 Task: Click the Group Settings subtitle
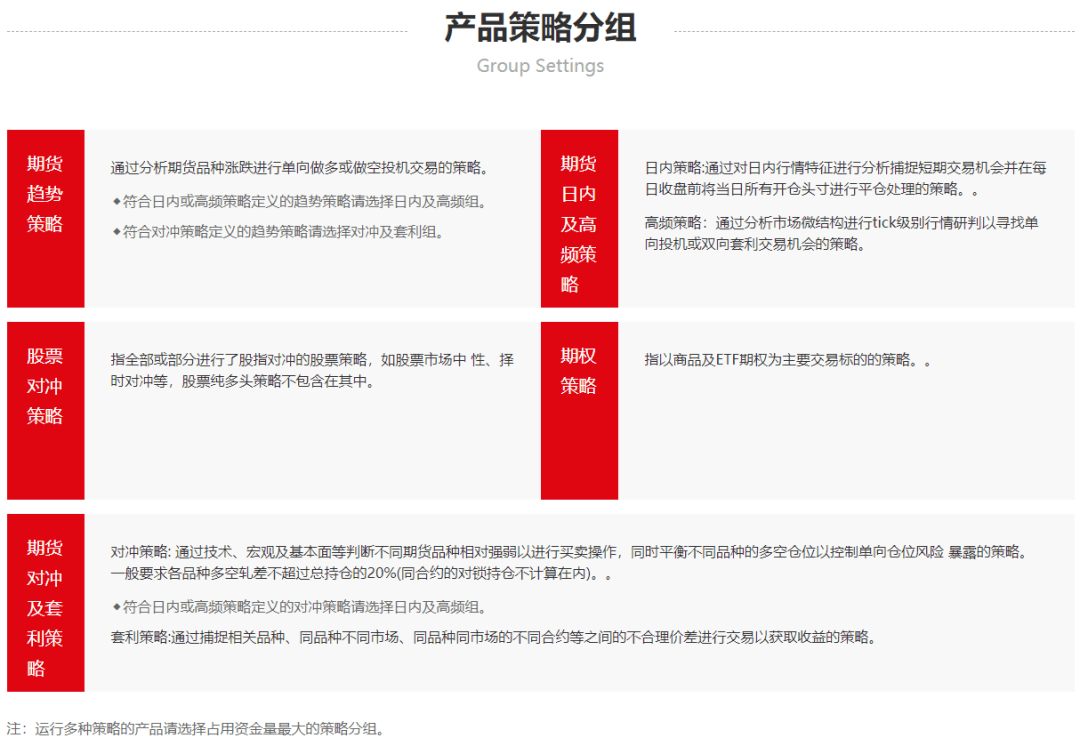(x=540, y=66)
